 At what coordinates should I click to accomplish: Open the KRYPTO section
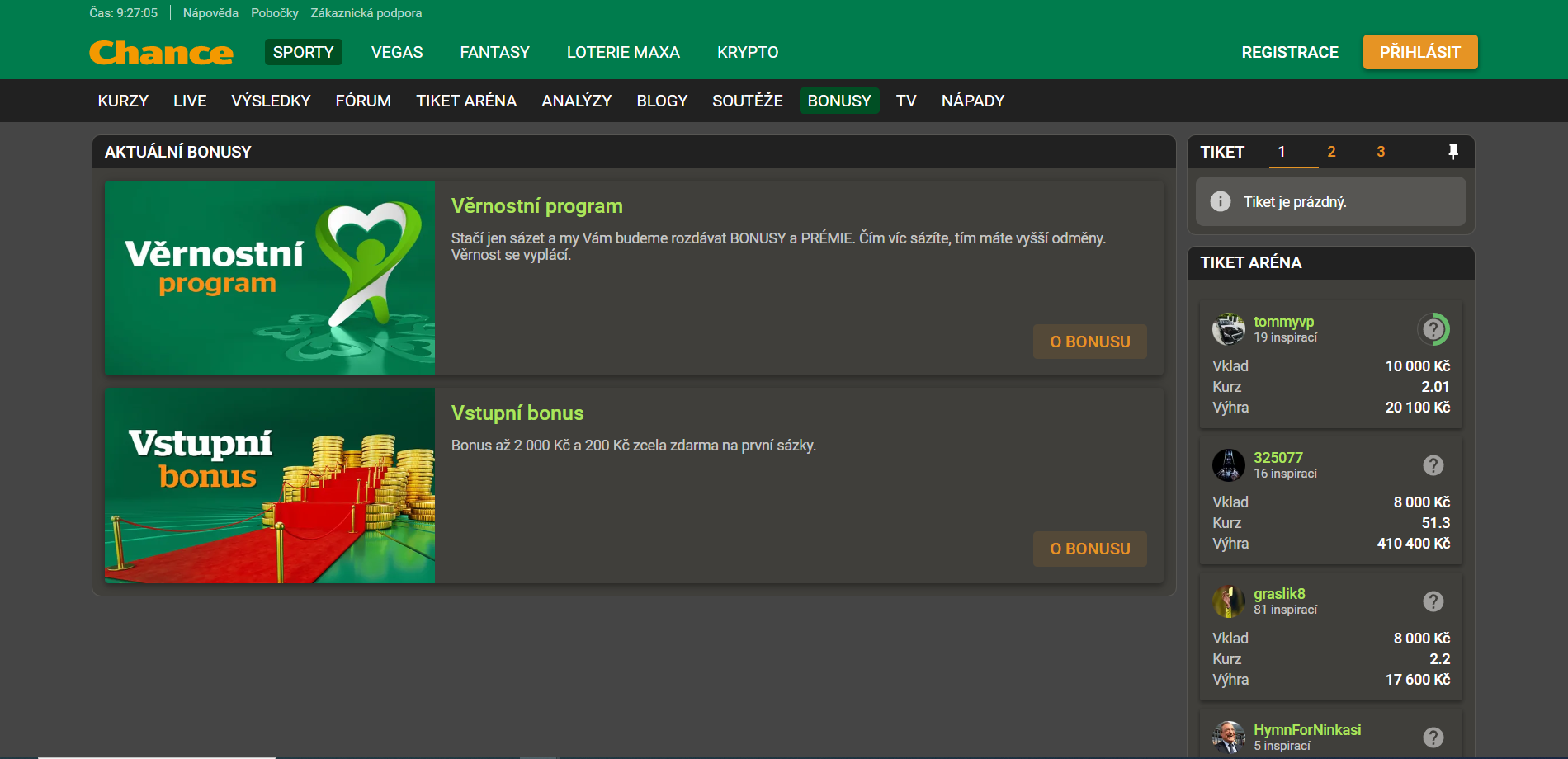pos(748,52)
